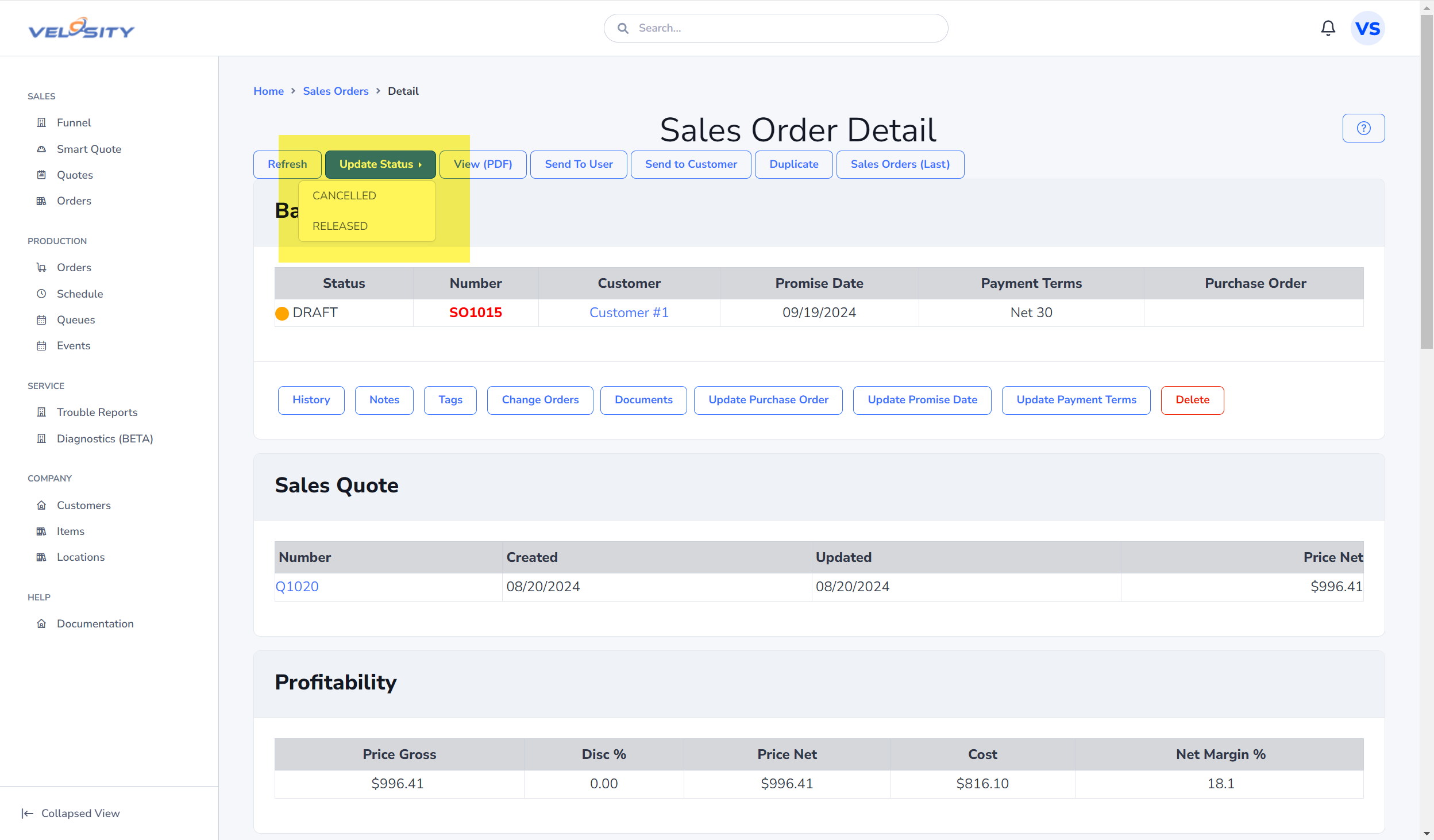The height and width of the screenshot is (840, 1434).
Task: Click order number SO1015
Action: 475,313
